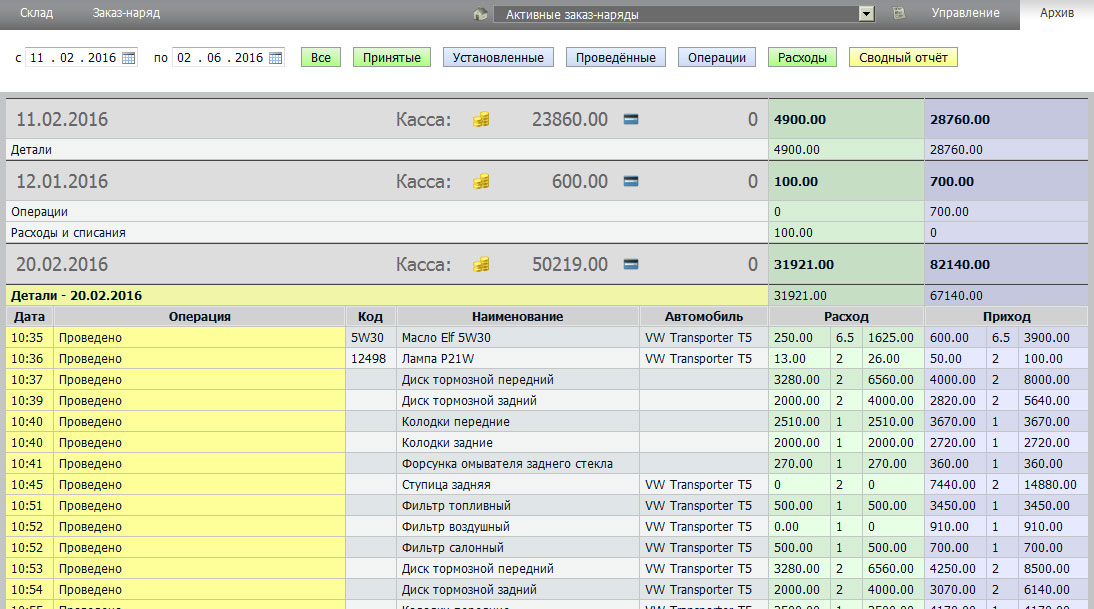Viewport: 1094px width, 609px height.
Task: Click the card icon in 11.02.2016 row
Action: 631,119
